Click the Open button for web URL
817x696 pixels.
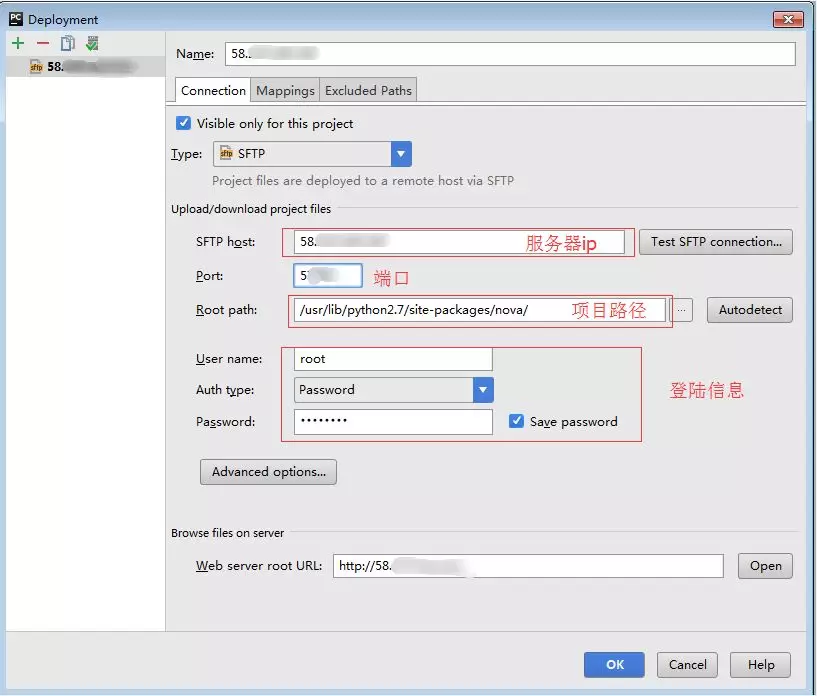click(765, 566)
